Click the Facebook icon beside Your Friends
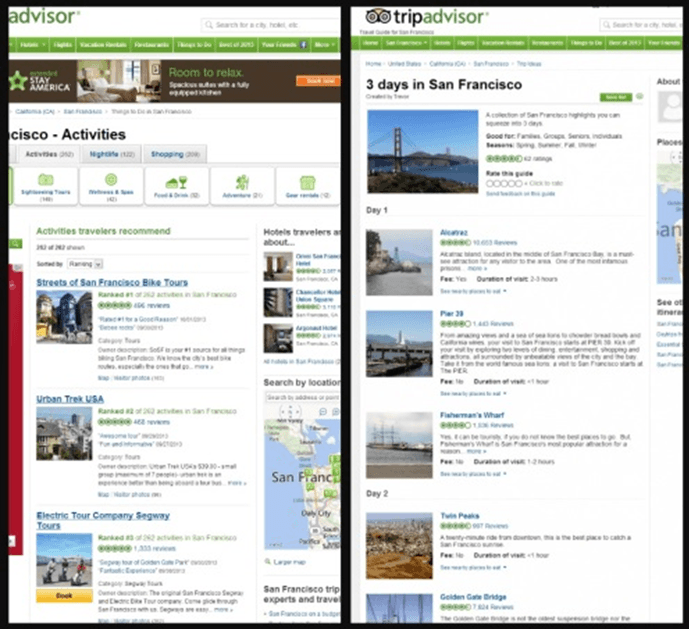 tap(303, 45)
